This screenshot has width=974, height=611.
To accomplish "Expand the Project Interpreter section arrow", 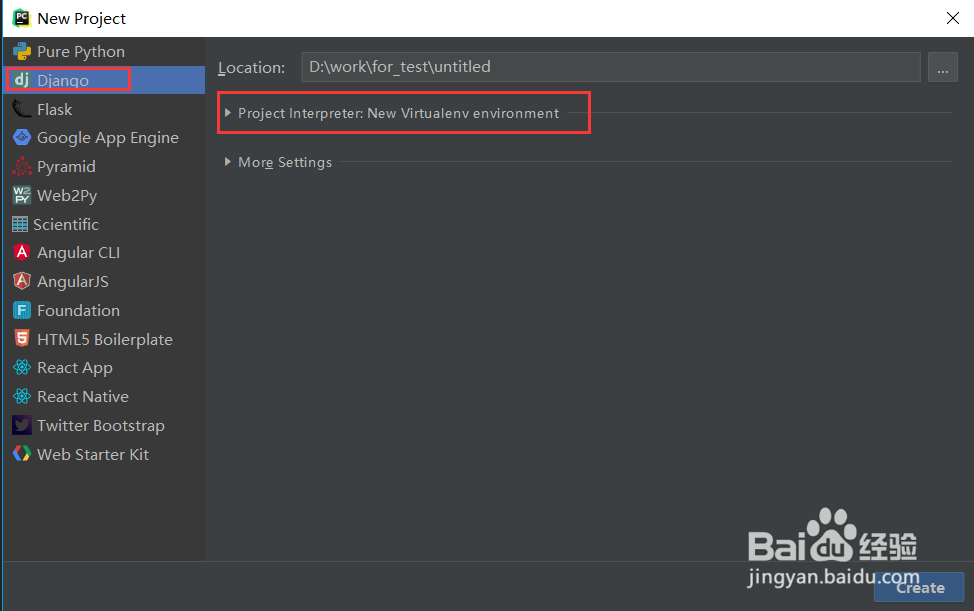I will point(228,113).
